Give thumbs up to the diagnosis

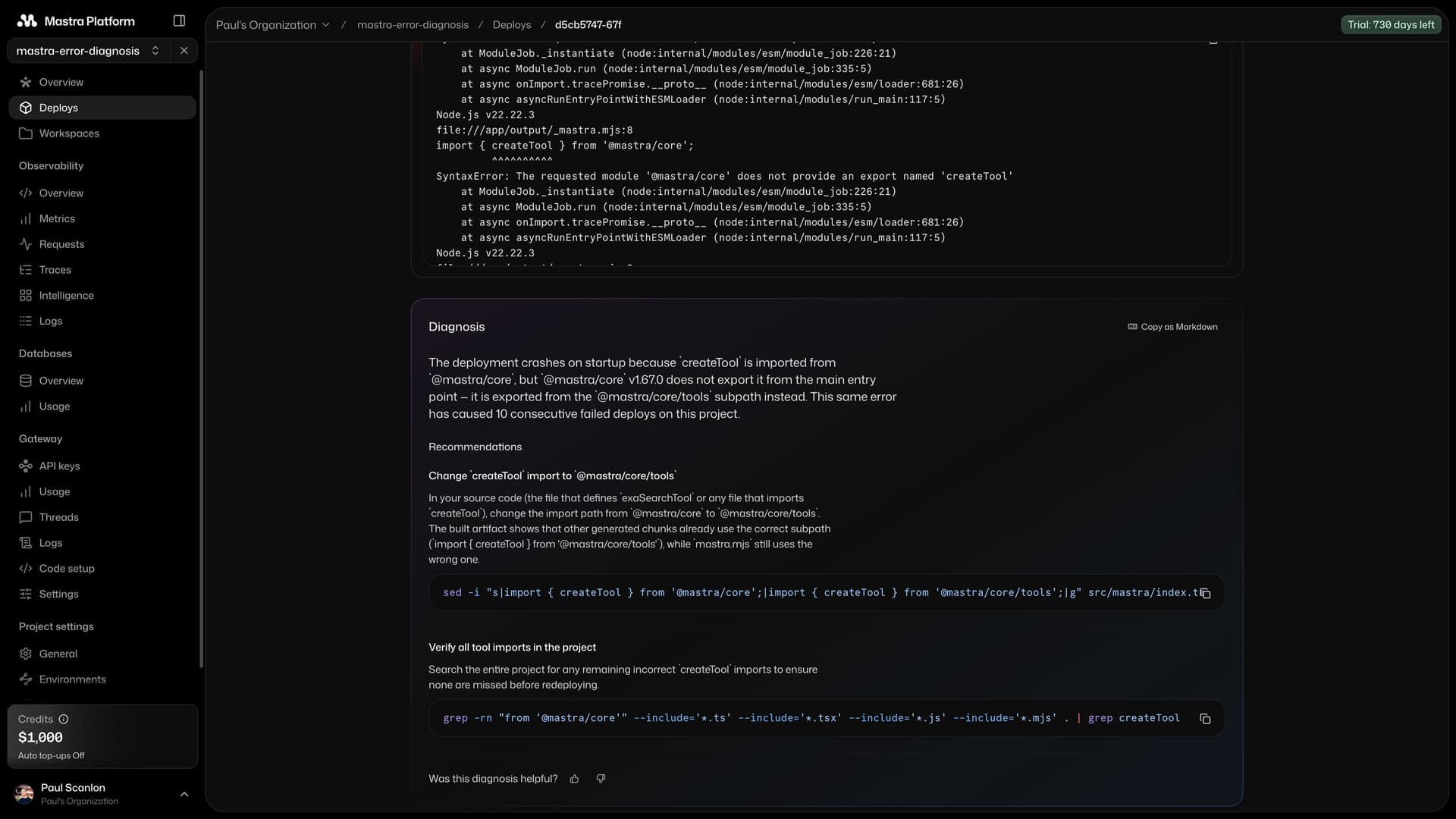pos(575,779)
